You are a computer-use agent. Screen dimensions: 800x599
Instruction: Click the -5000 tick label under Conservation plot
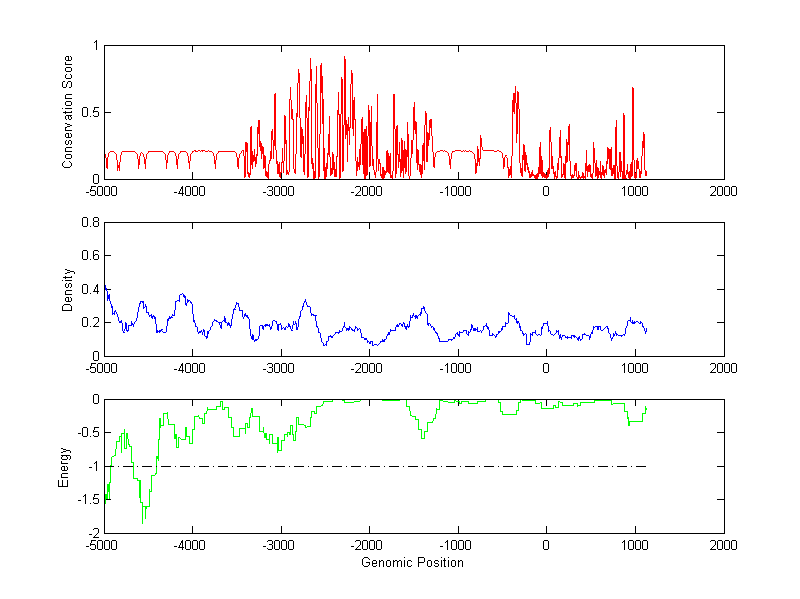click(x=103, y=192)
